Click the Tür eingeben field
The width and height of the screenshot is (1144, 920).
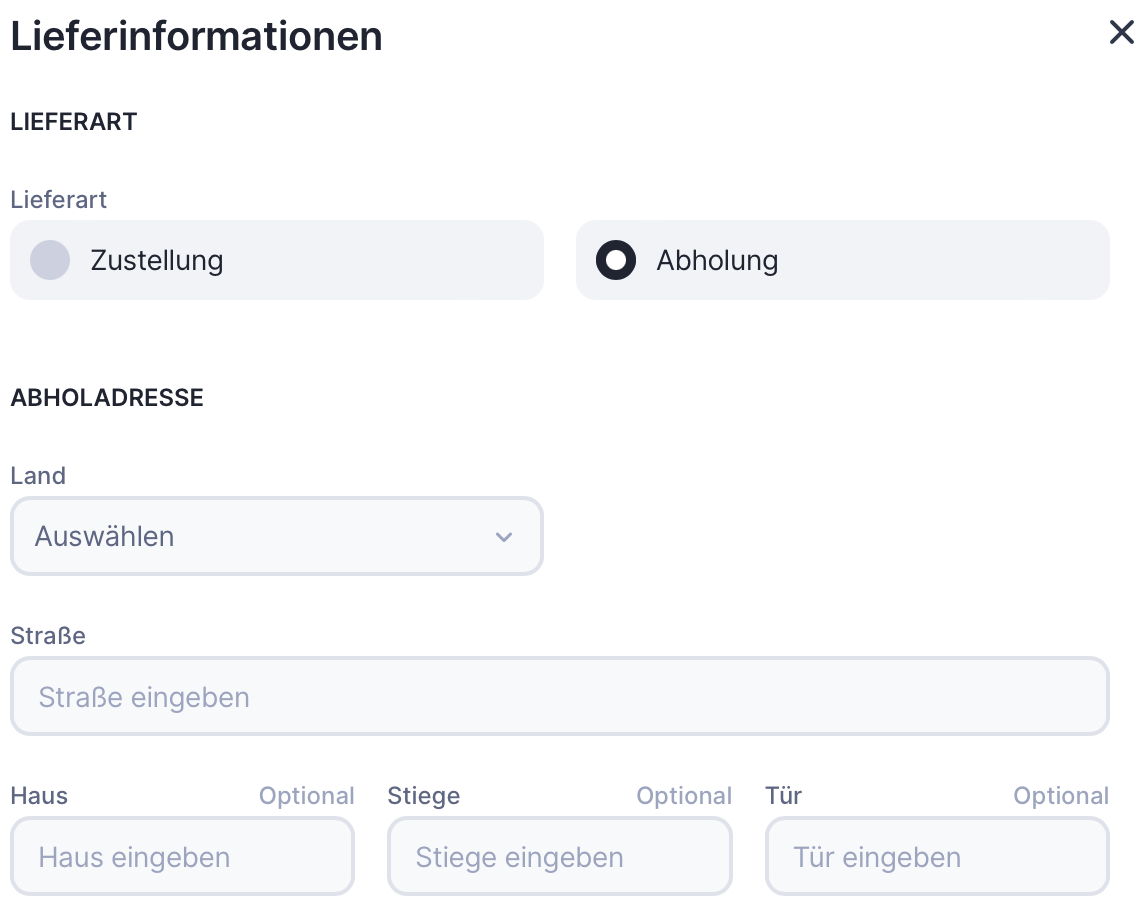pyautogui.click(x=937, y=856)
